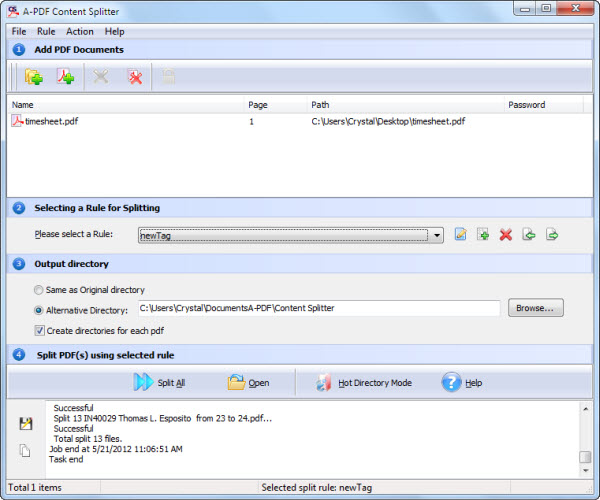
Task: Click the import rule icon
Action: coord(529,234)
